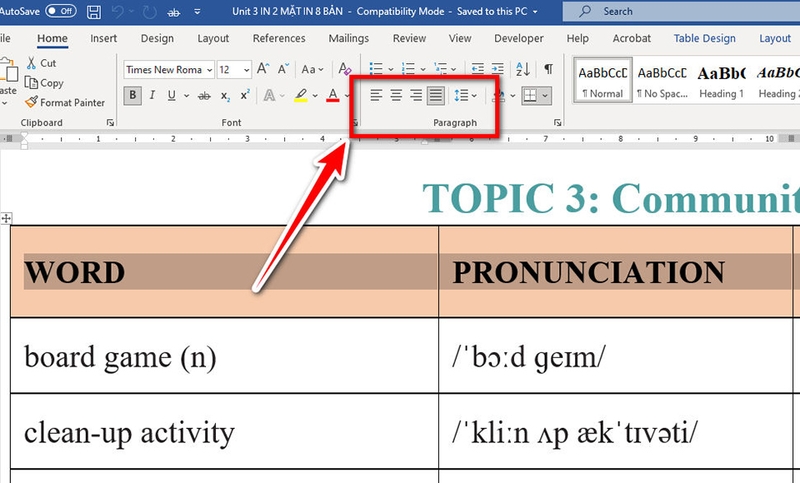Screen dimensions: 800x483
Task: Open the font size dropdown
Action: coord(247,70)
